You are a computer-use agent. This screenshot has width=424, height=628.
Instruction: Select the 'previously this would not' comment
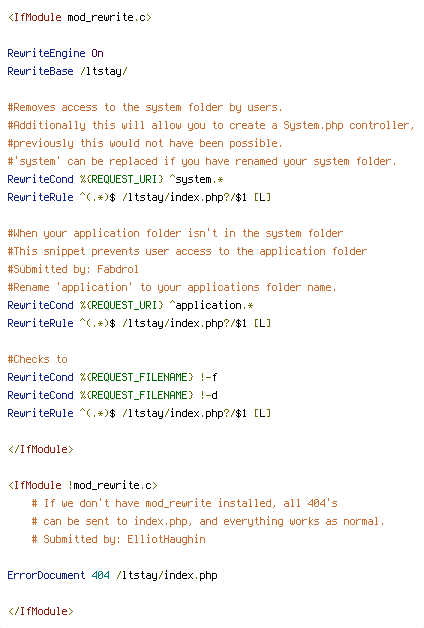point(145,143)
